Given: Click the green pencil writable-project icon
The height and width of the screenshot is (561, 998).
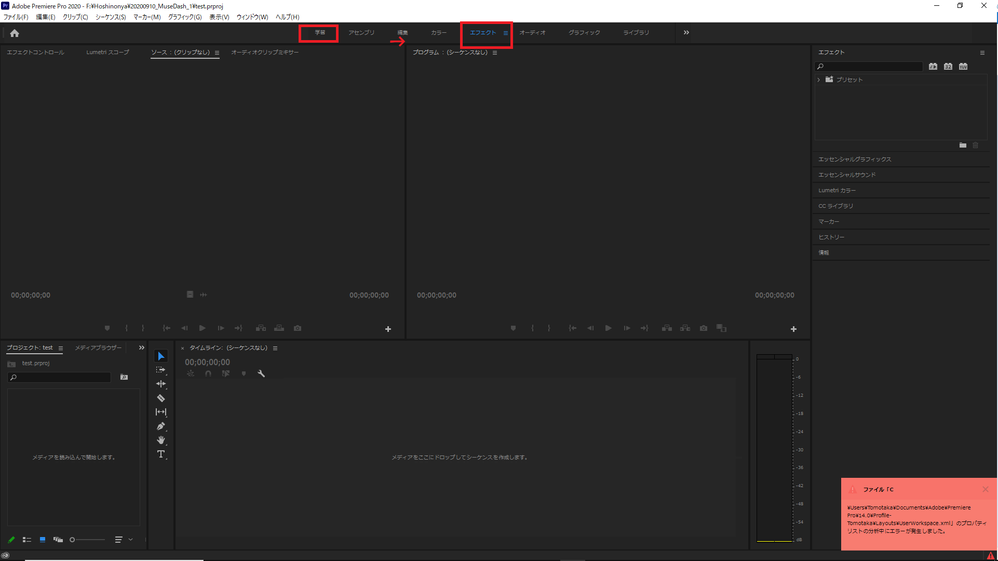Looking at the screenshot, I should [11, 539].
